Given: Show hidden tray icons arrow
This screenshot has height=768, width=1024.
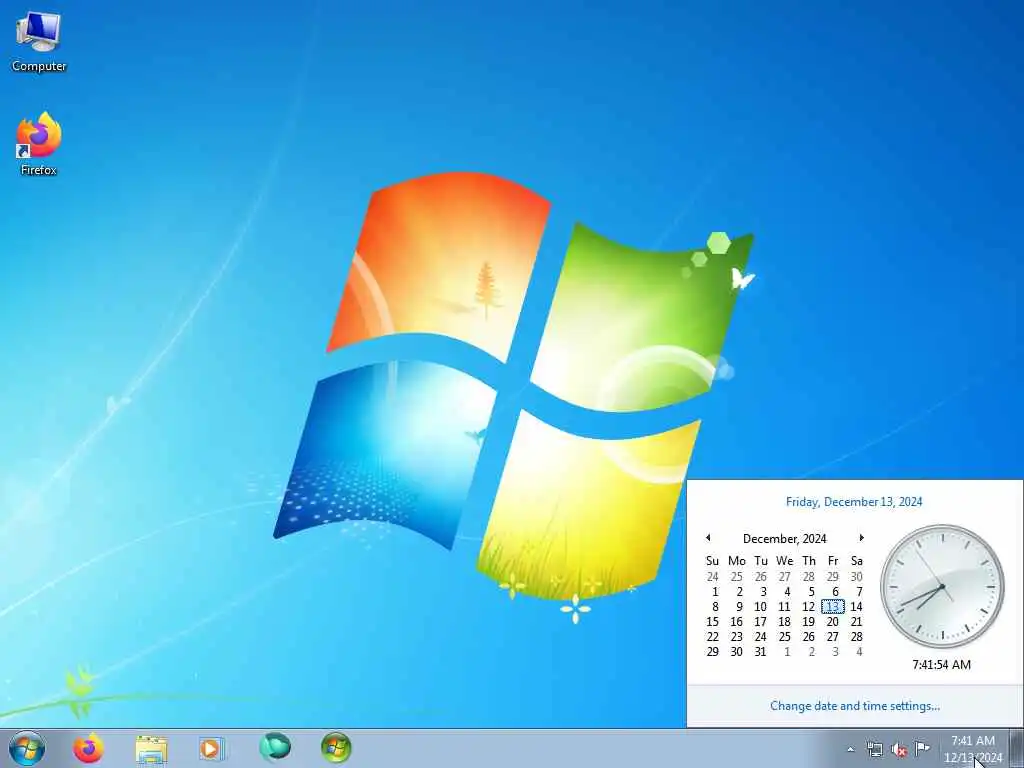Looking at the screenshot, I should pos(850,749).
